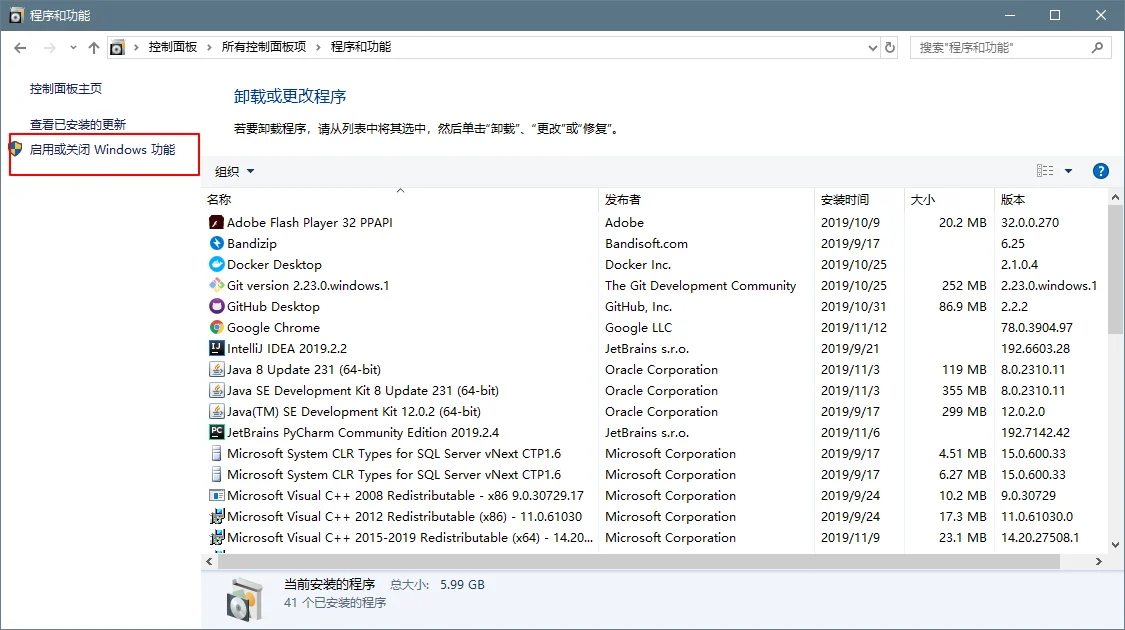
Task: Click icon of CLR Types 6.27 MB row
Action: coord(216,474)
